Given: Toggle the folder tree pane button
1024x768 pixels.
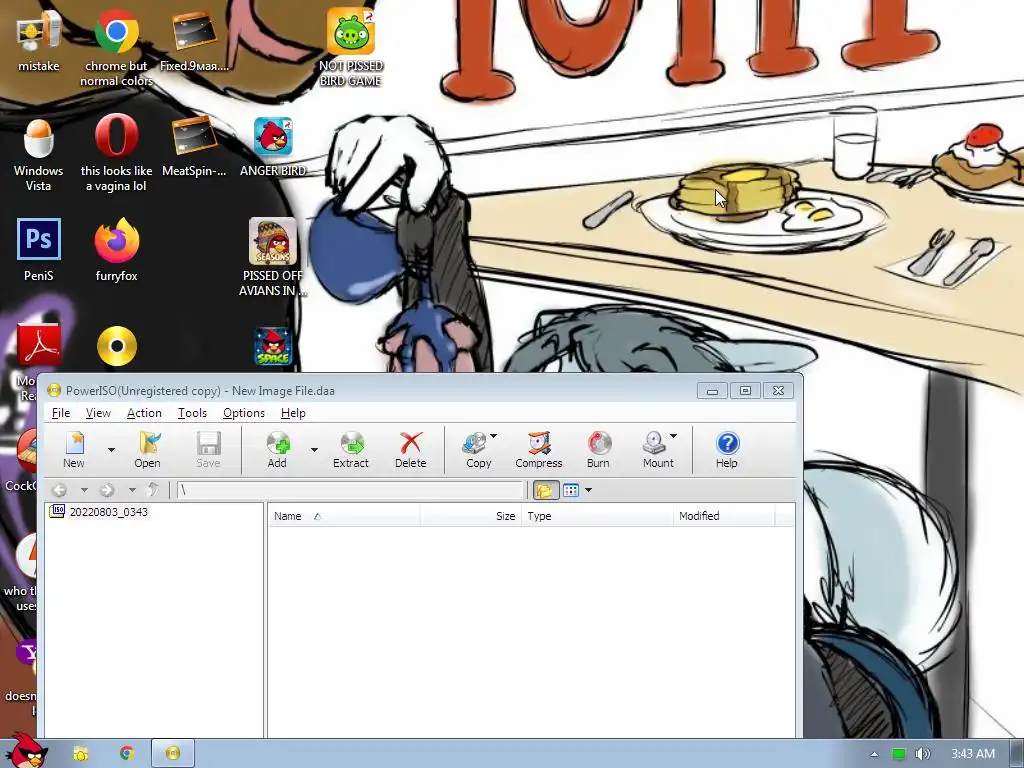Looking at the screenshot, I should tap(545, 490).
